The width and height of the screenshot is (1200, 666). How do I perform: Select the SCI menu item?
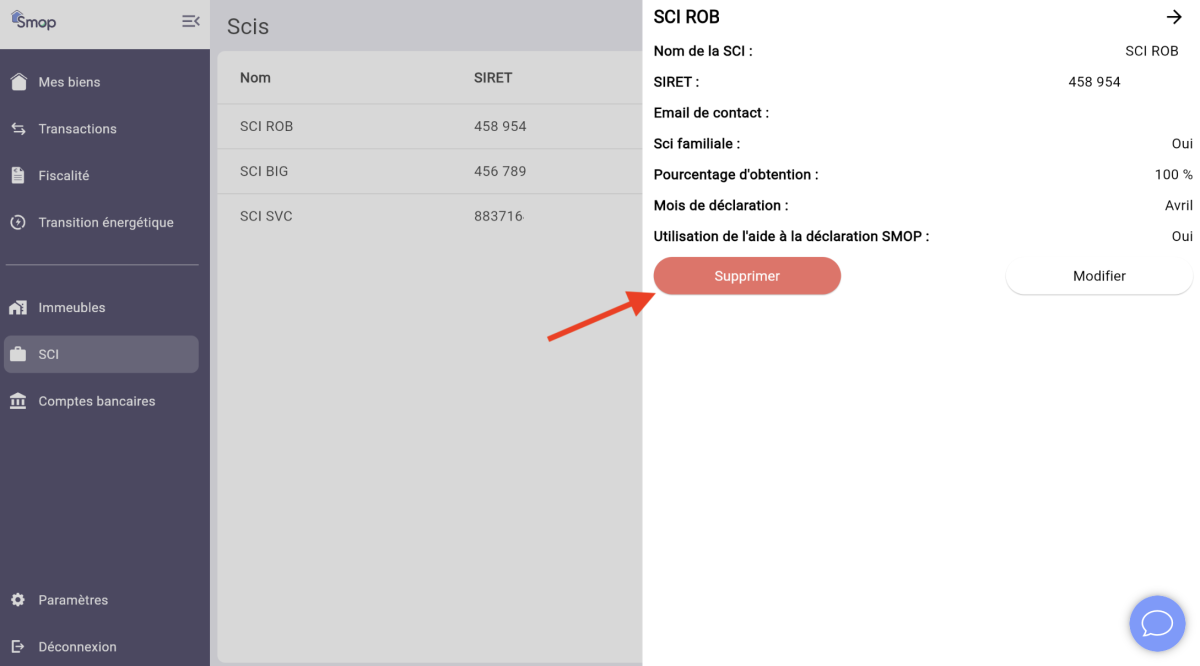click(x=101, y=355)
